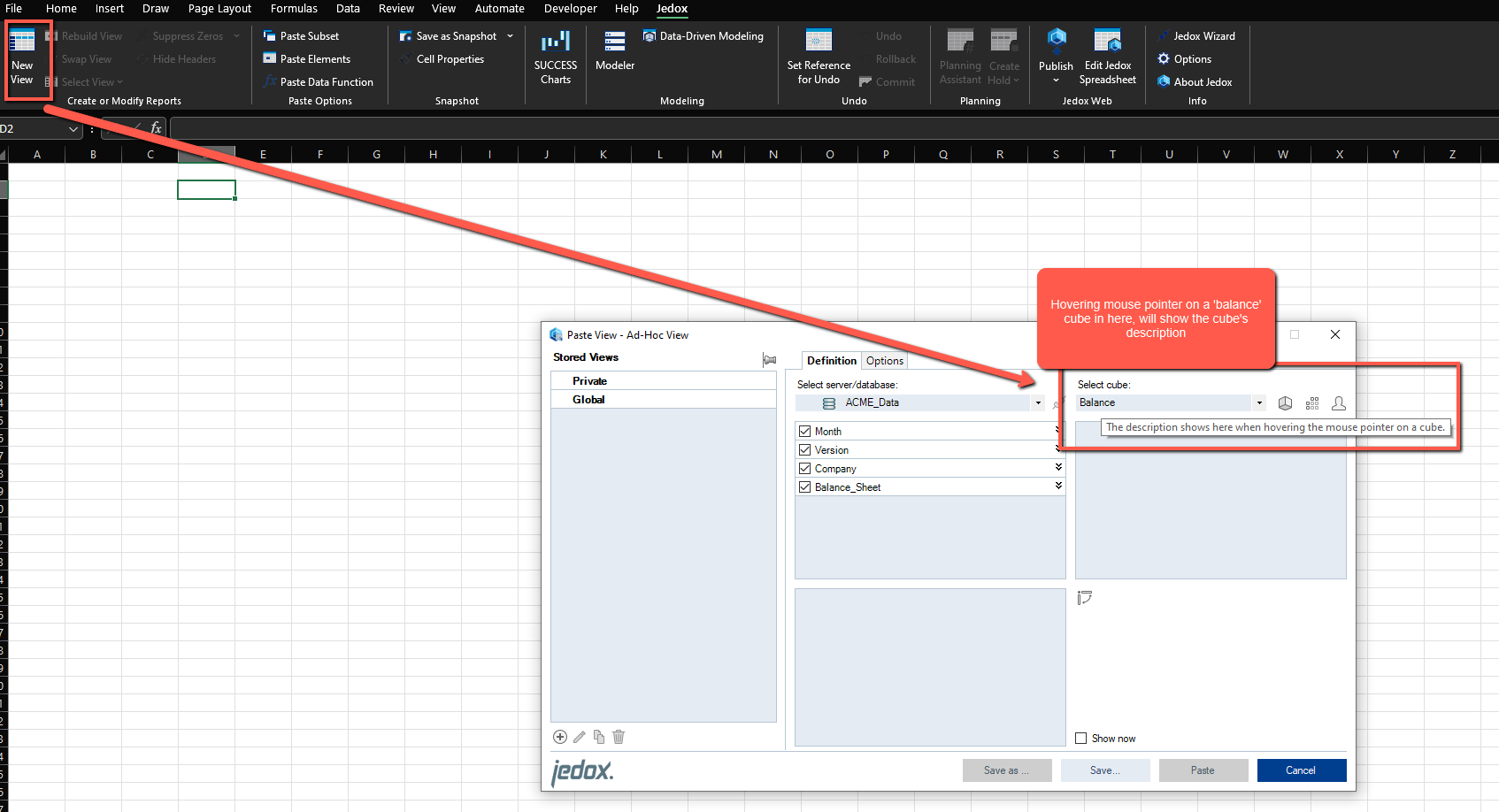Click the user cube icon beside Select cube
Screen dimensions: 1499x812
coord(1338,403)
